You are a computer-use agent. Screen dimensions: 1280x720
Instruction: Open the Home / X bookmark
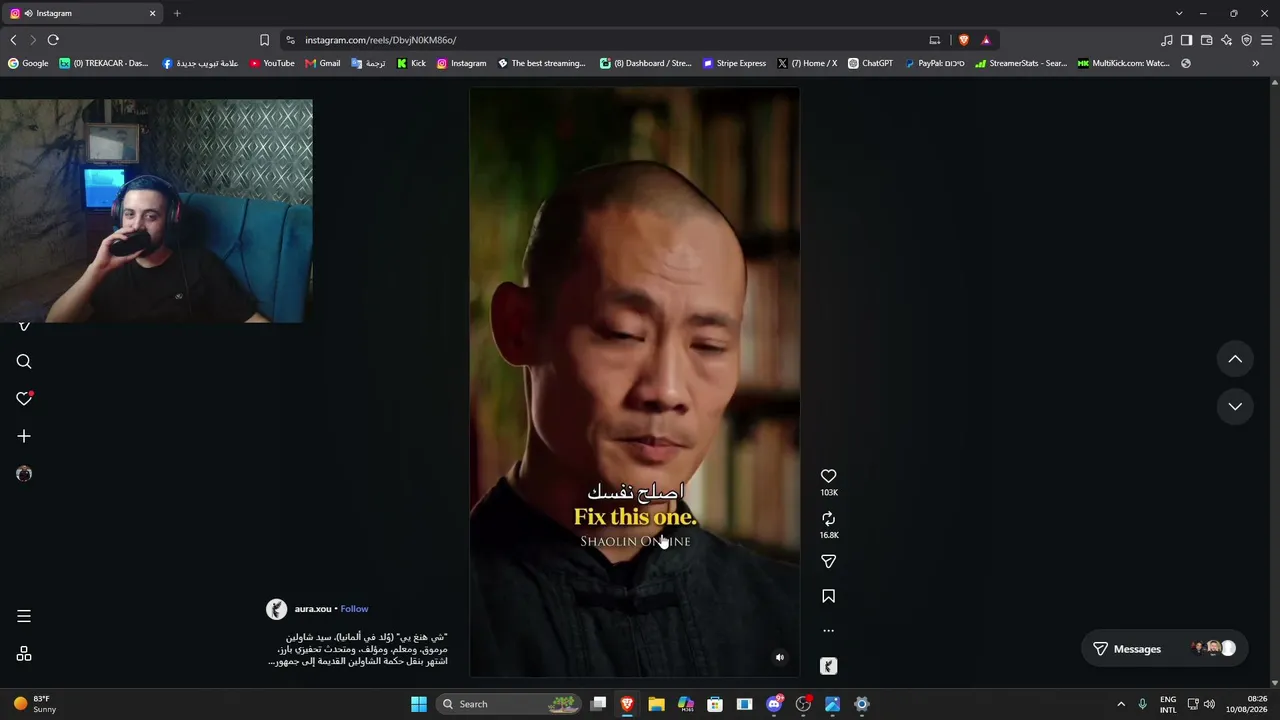coord(807,63)
